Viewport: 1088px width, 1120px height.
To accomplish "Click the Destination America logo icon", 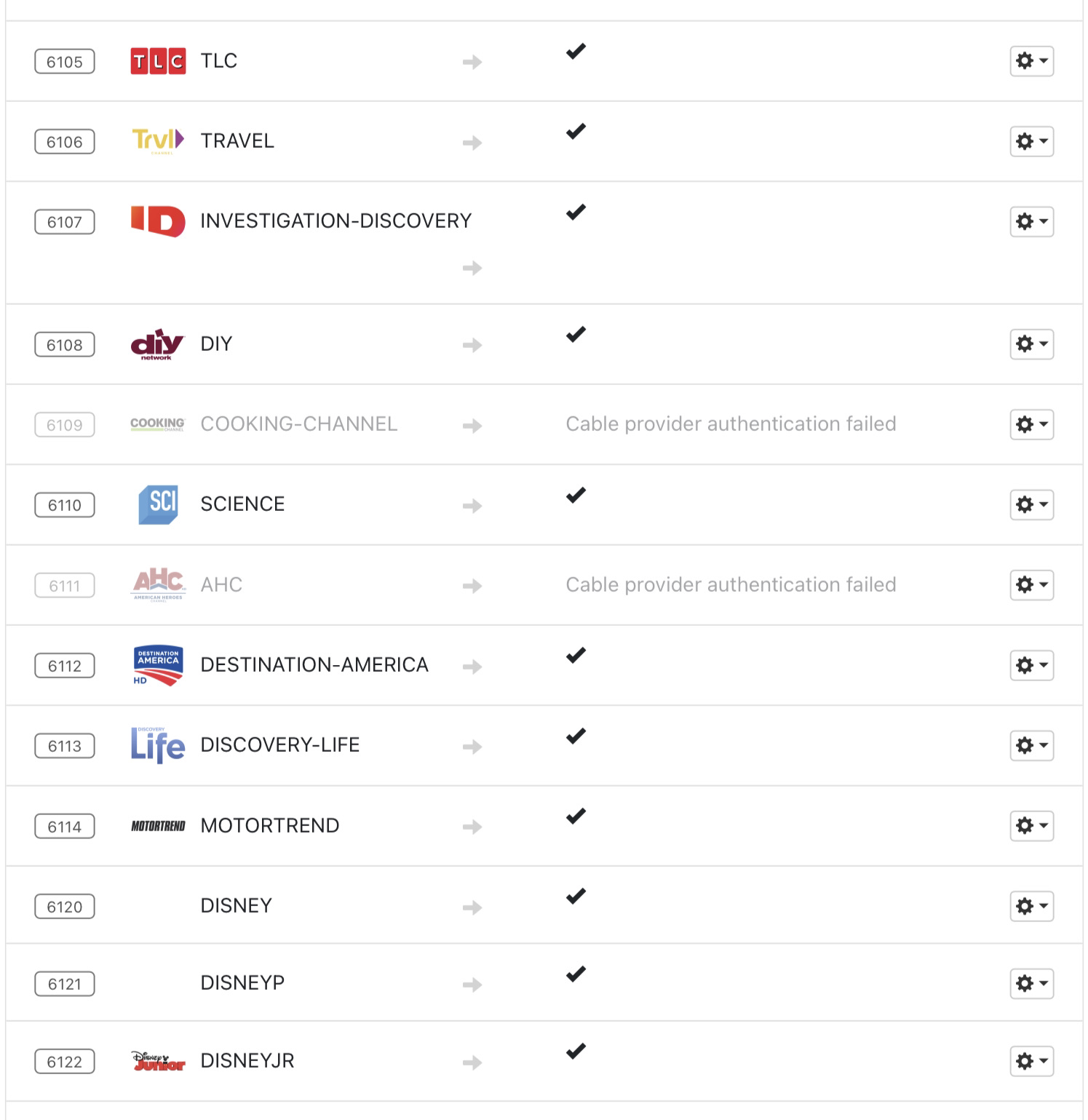I will coord(158,665).
